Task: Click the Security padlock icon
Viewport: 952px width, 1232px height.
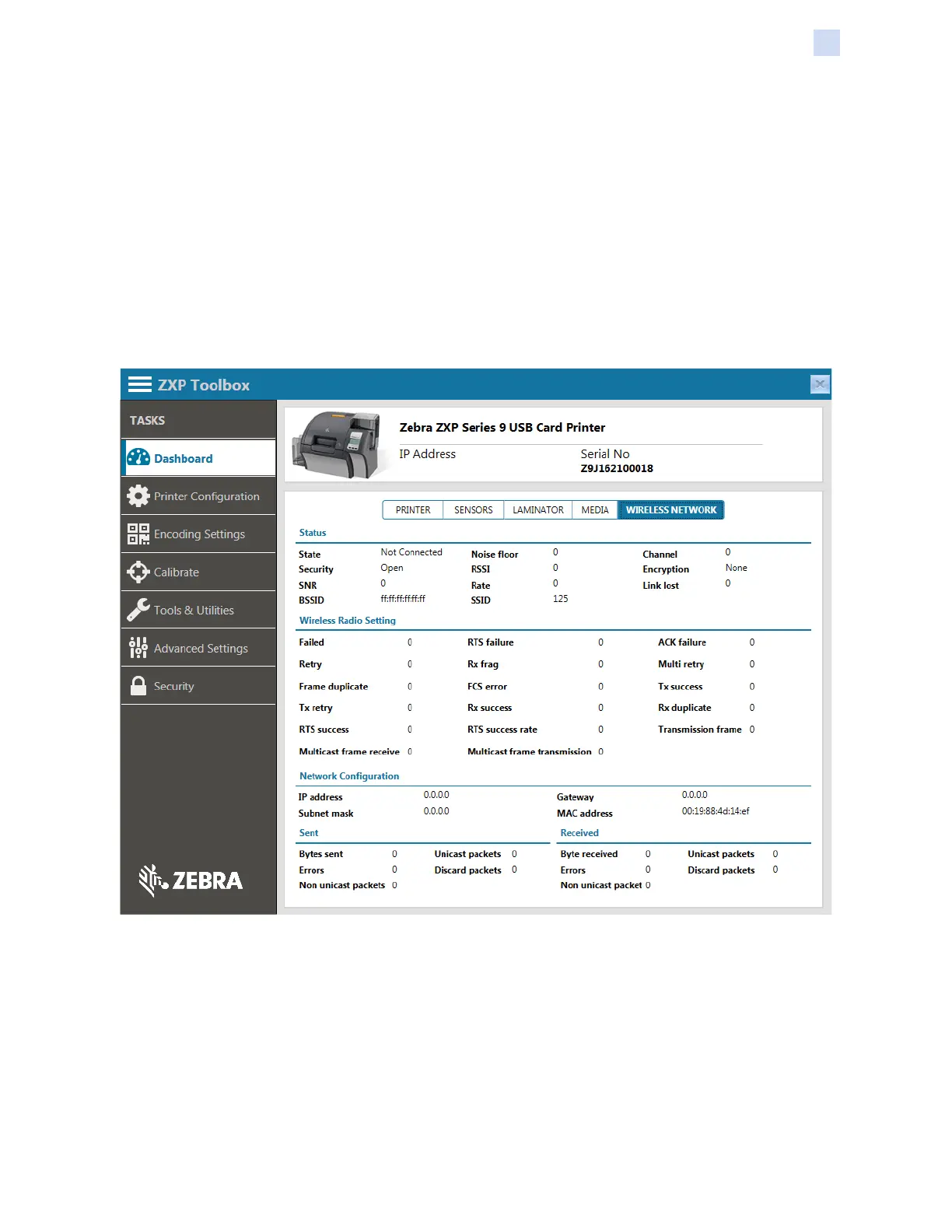Action: [x=138, y=685]
